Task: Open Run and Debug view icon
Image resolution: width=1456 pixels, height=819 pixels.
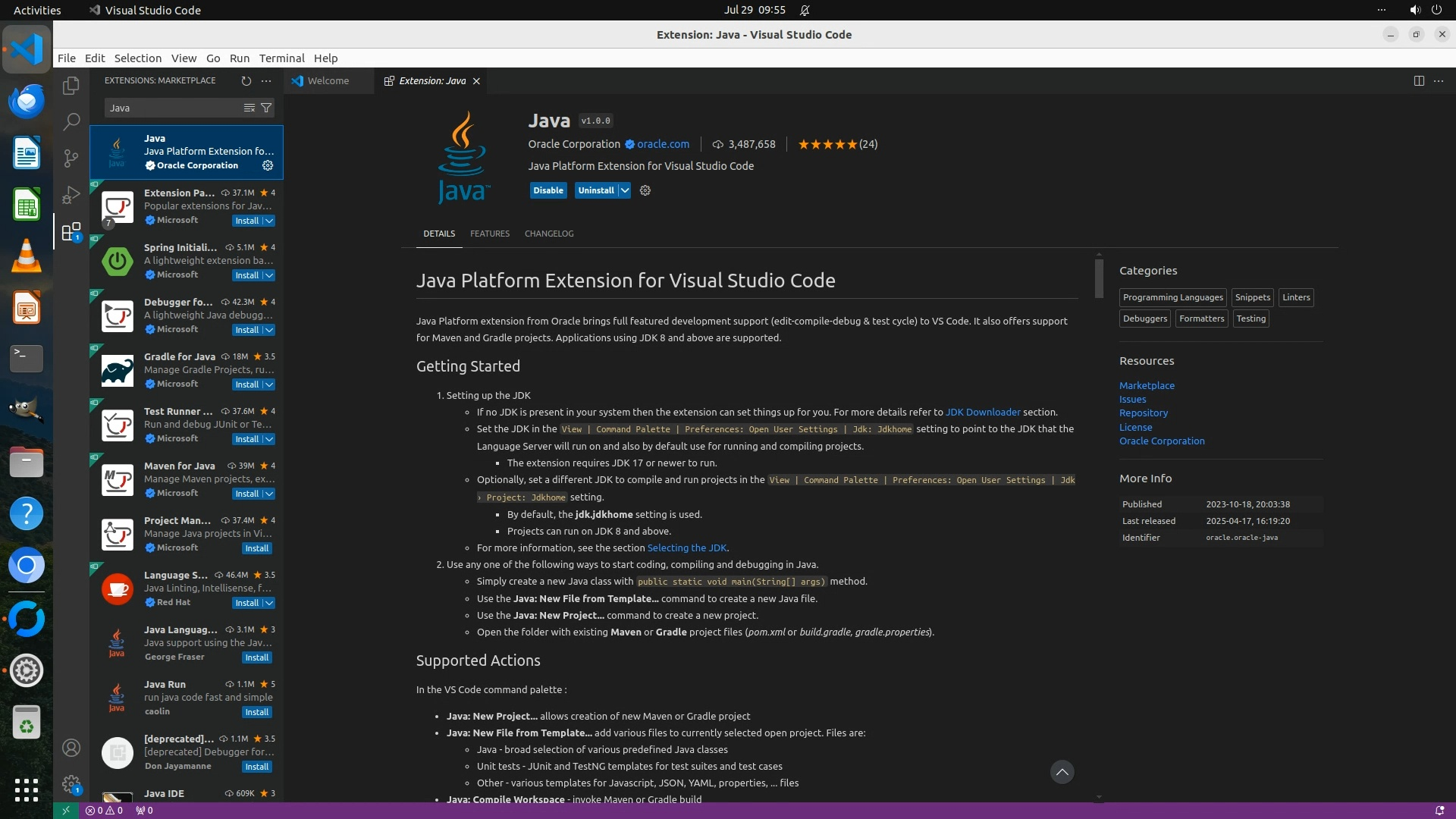Action: pos(71,195)
